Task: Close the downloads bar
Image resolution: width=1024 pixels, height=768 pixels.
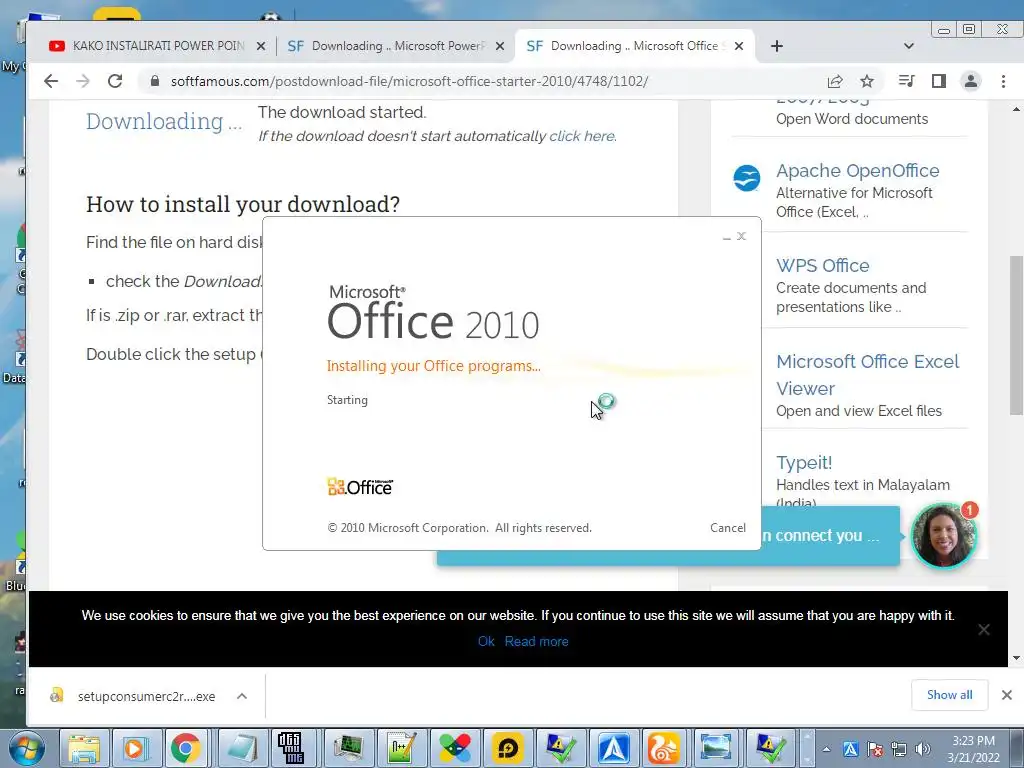Action: tap(1007, 695)
